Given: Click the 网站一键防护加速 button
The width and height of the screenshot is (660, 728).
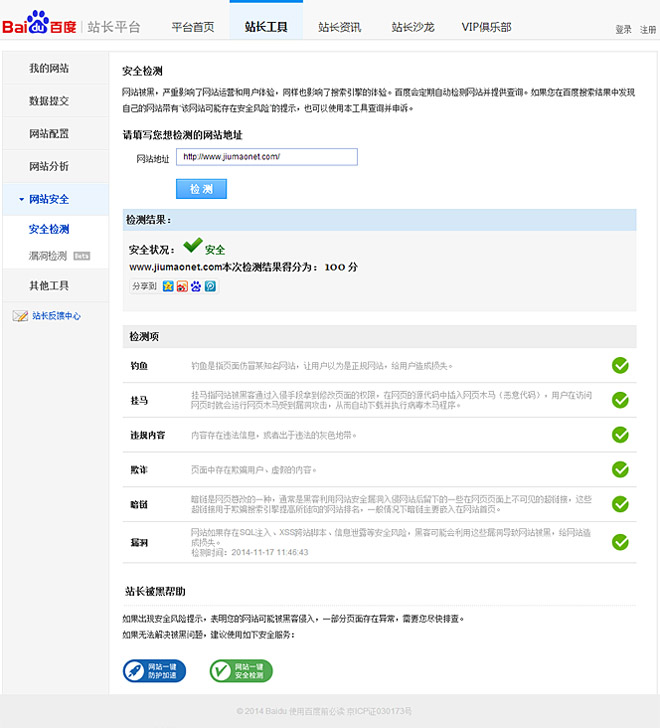Looking at the screenshot, I should pyautogui.click(x=153, y=671).
